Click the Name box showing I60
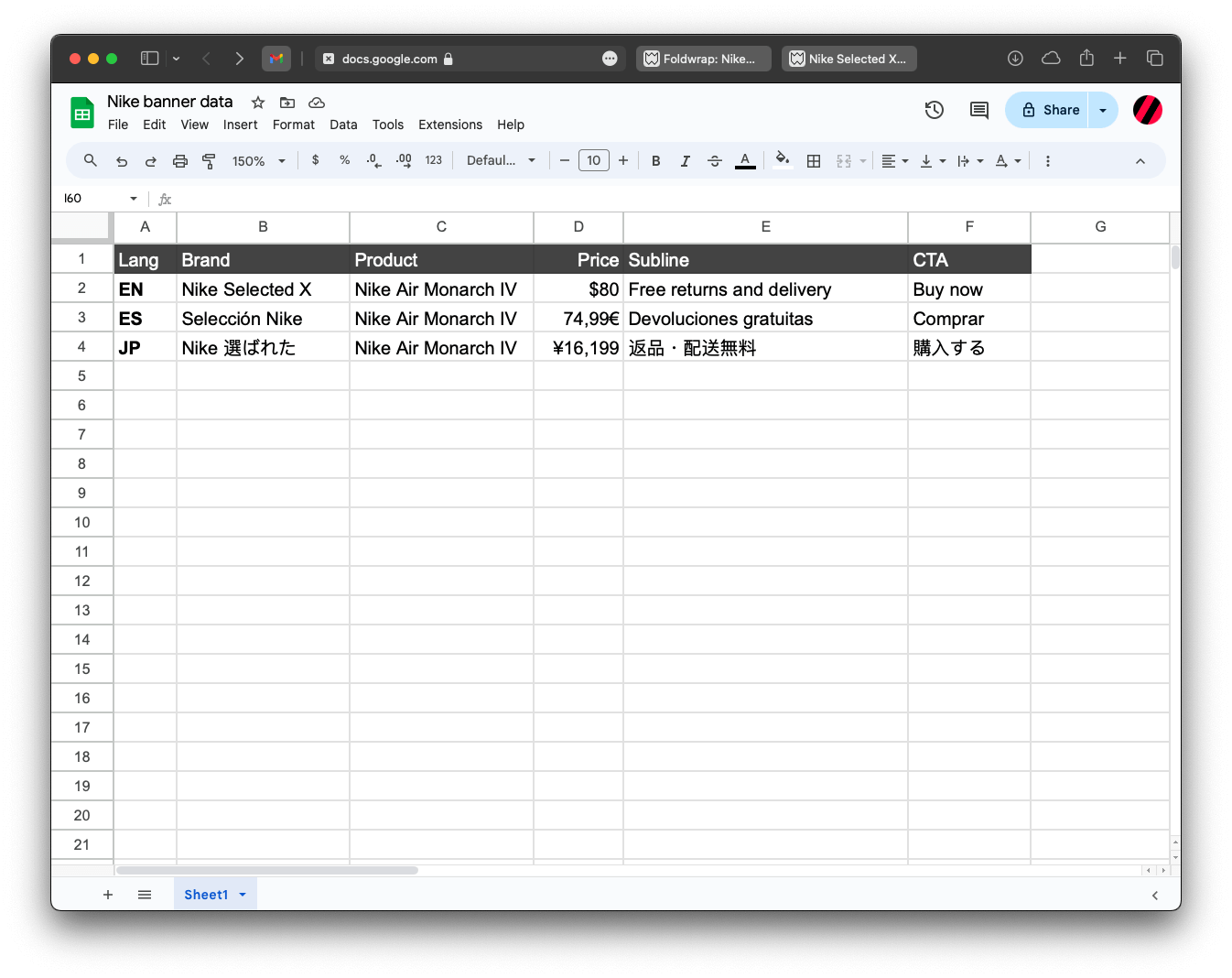Screen dimensions: 1232x978 click(x=101, y=199)
